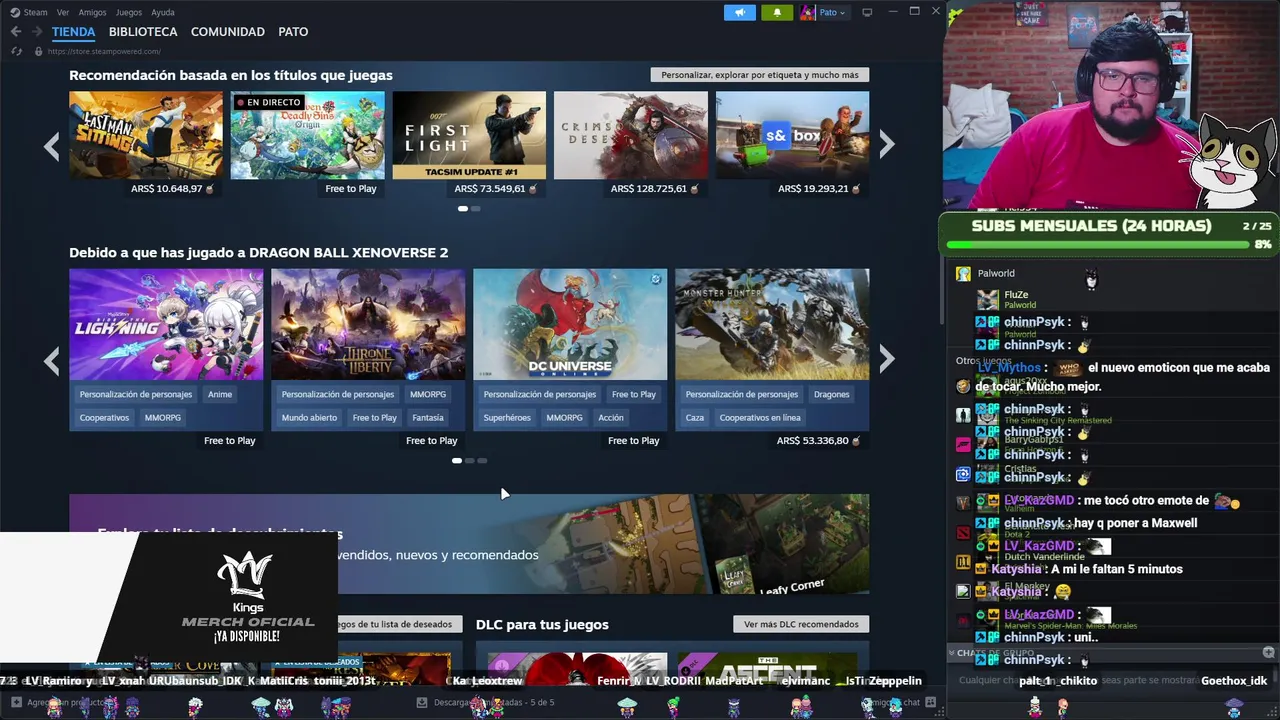Switch to the TIENDA tab
This screenshot has height=720, width=1280.
click(x=74, y=32)
